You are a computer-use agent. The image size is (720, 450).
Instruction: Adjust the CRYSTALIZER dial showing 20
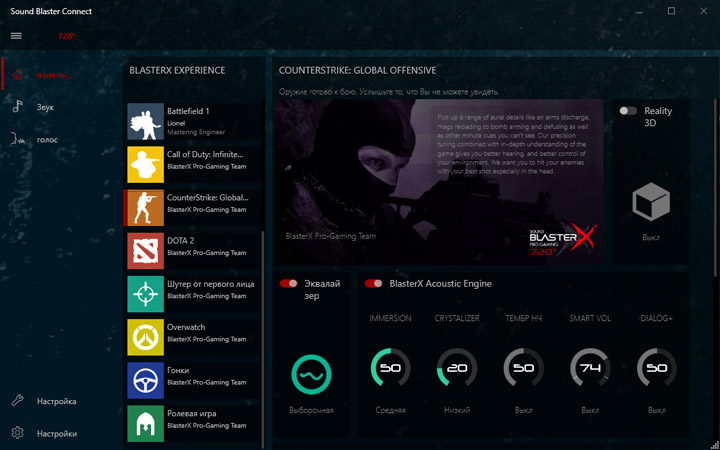coord(457,367)
